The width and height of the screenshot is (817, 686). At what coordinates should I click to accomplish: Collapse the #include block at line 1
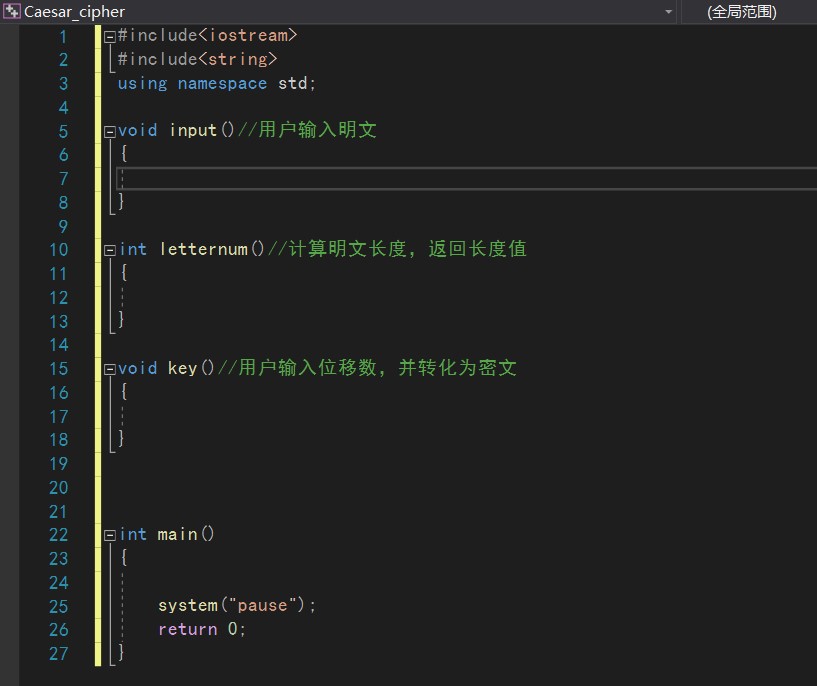tap(110, 36)
